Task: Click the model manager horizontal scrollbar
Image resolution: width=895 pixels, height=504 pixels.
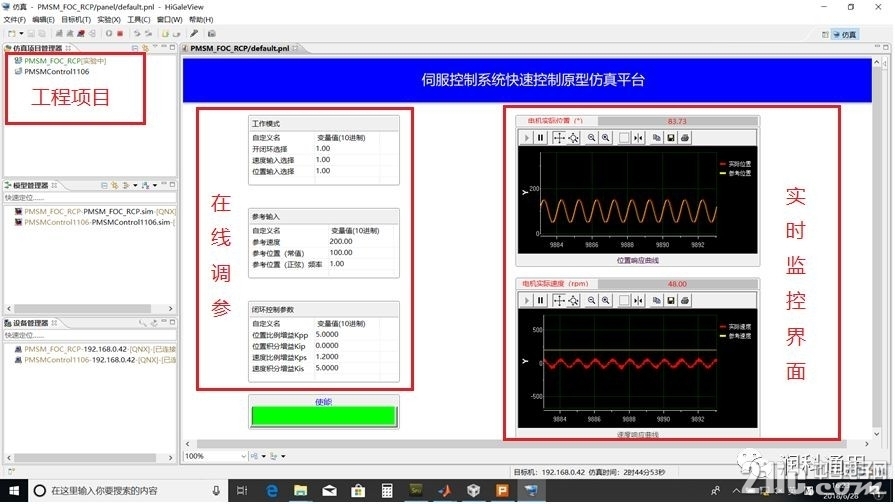Action: point(83,308)
